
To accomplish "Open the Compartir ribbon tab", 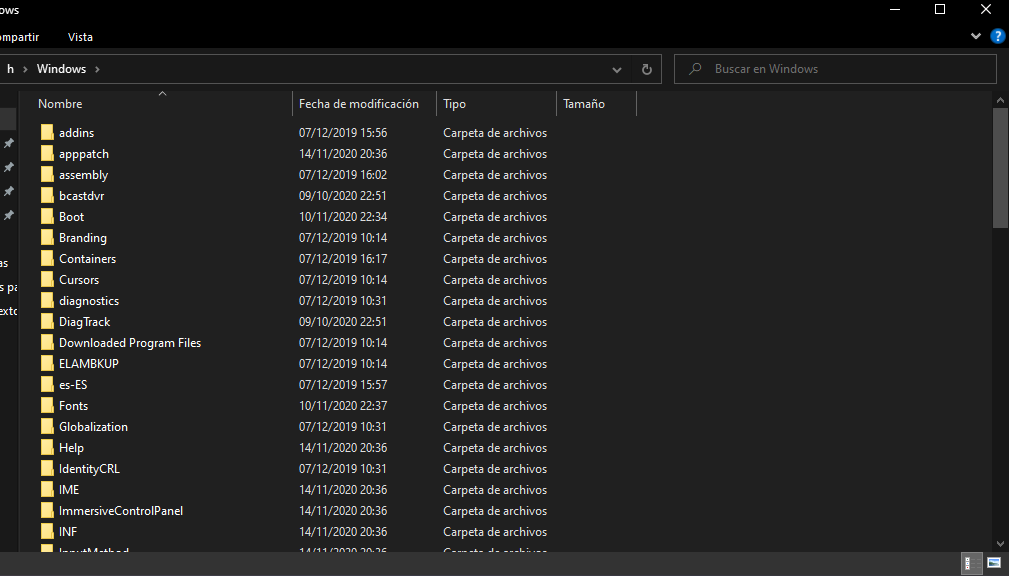I will click(19, 37).
